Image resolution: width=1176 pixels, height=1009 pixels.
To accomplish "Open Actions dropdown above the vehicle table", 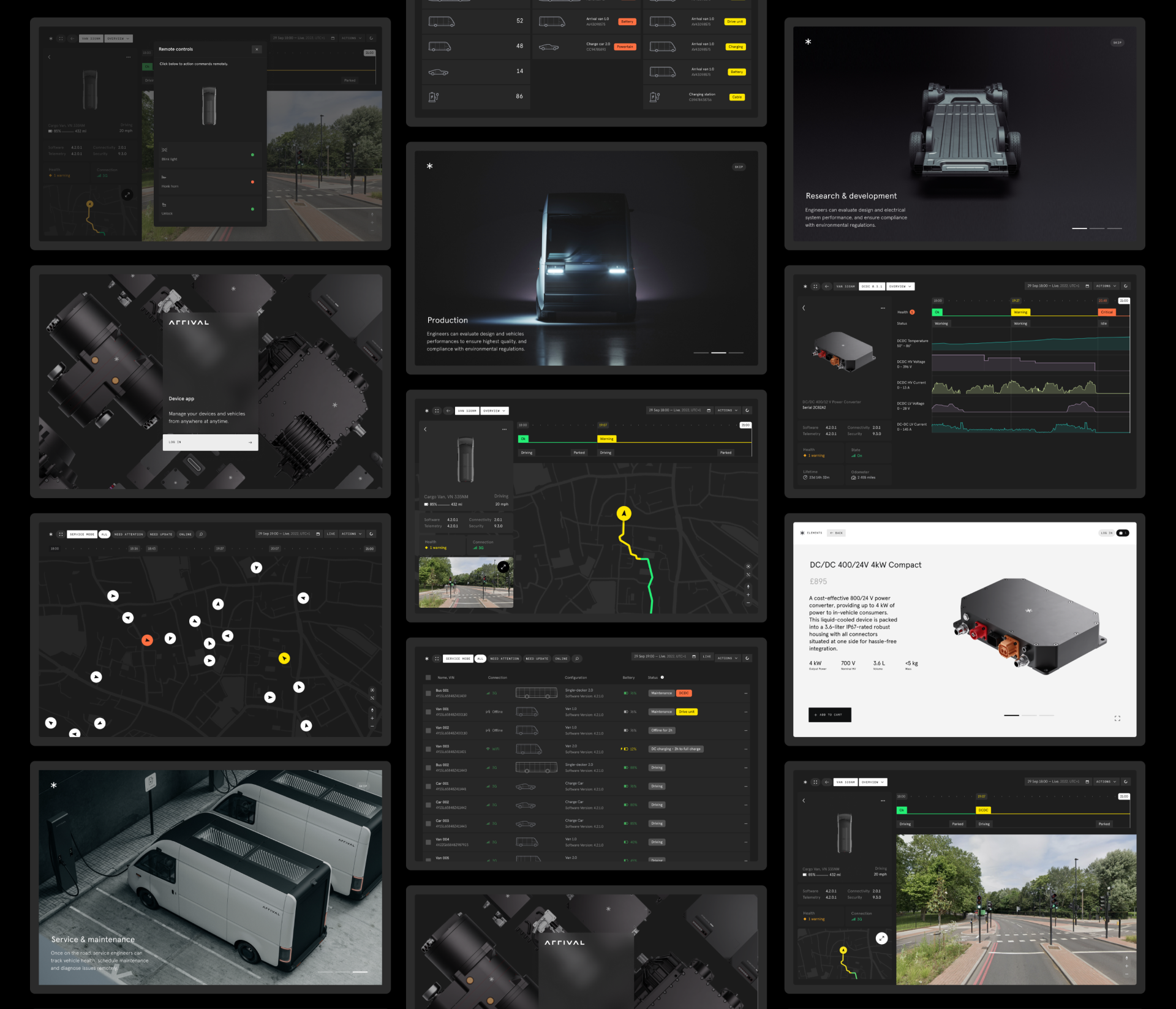I will (x=728, y=659).
